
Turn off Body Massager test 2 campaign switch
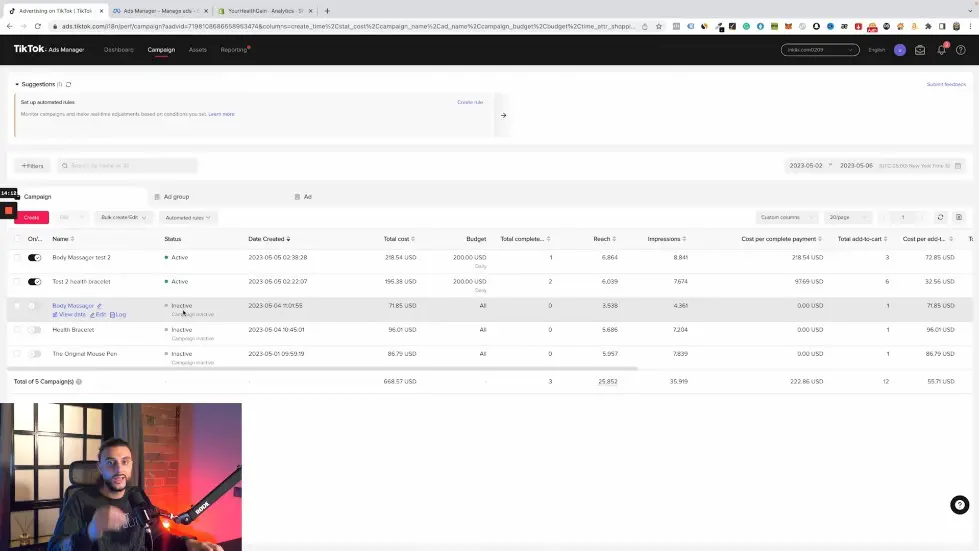34,258
